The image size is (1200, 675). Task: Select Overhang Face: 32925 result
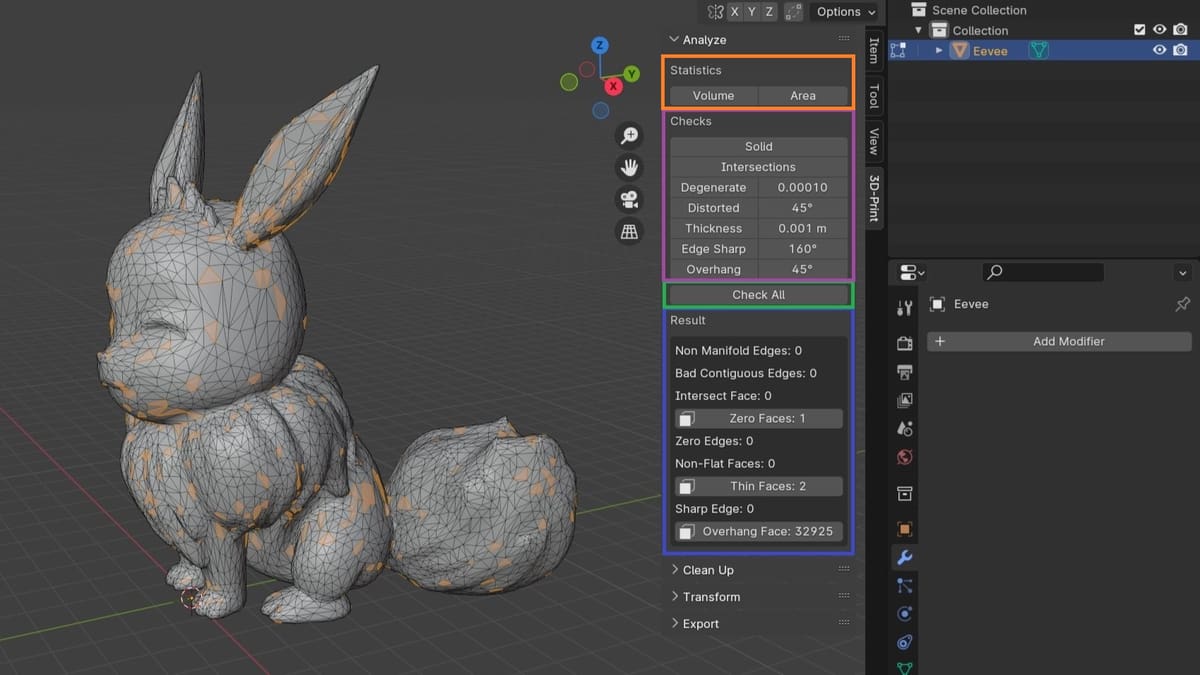tap(758, 531)
